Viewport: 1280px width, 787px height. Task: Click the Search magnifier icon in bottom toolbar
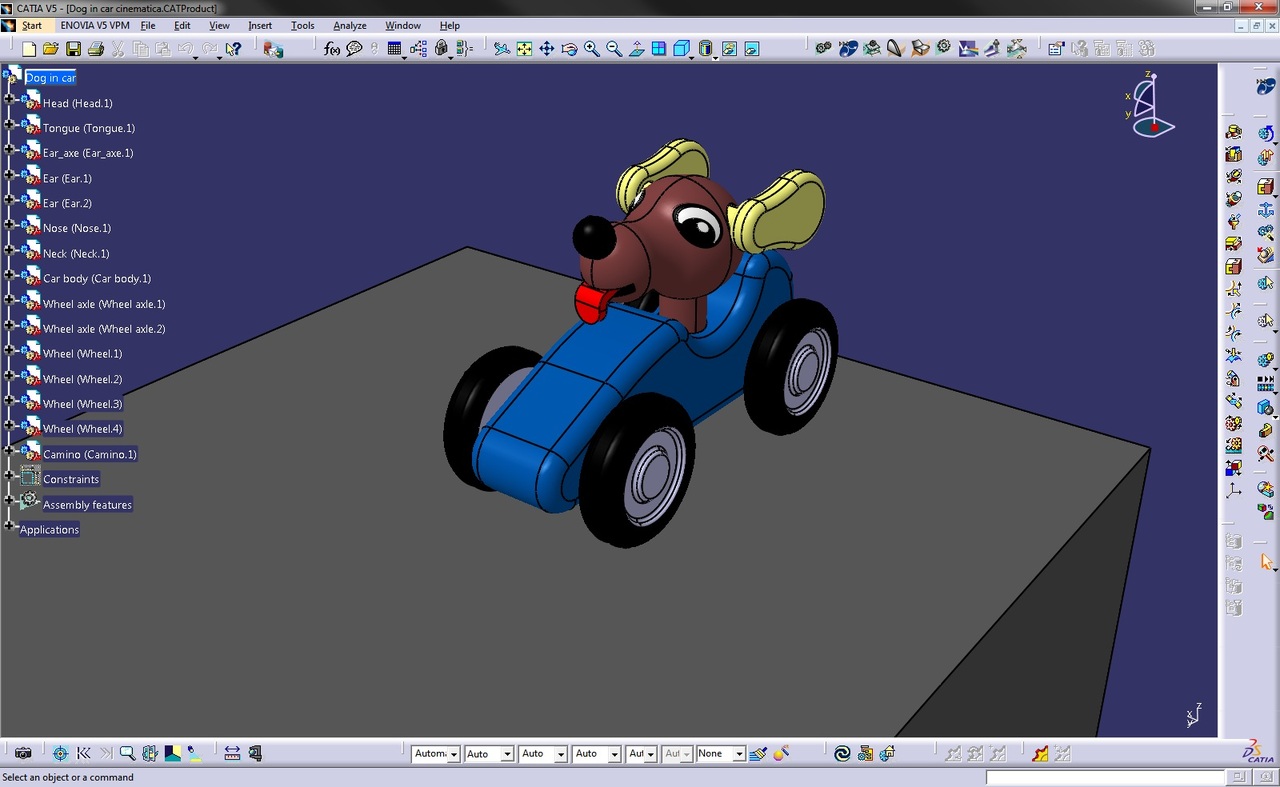pyautogui.click(x=127, y=753)
